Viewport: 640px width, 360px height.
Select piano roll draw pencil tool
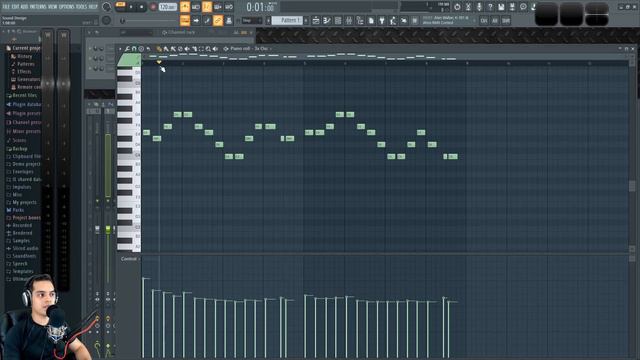[159, 49]
